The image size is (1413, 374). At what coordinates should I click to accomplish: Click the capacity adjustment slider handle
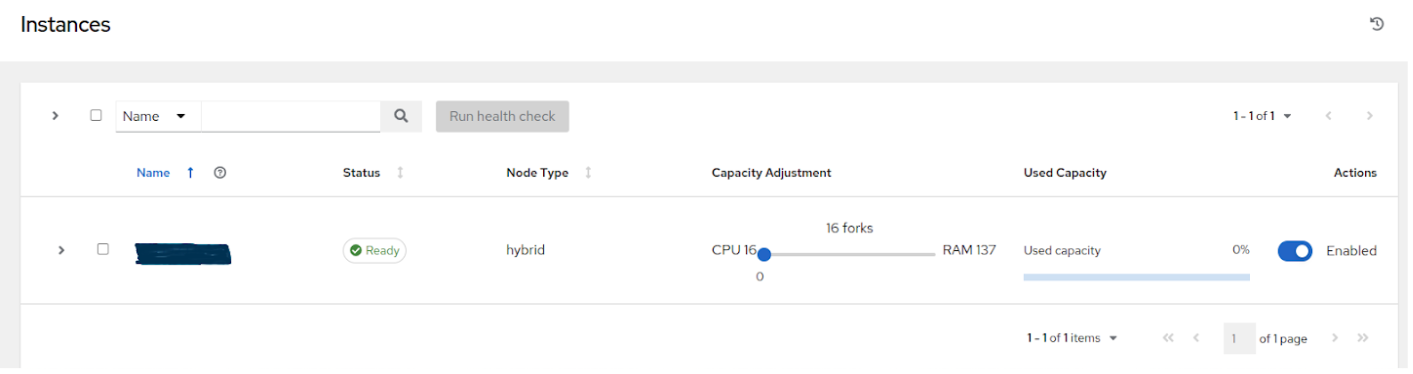764,255
